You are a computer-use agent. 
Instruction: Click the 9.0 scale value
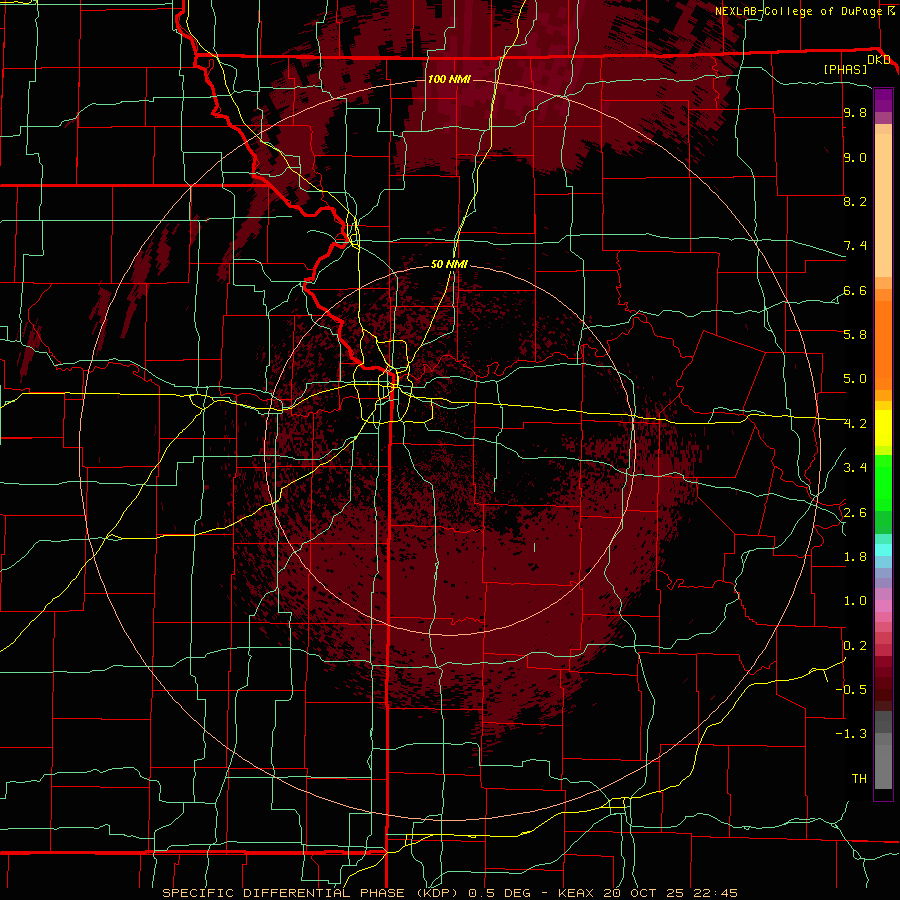click(x=855, y=157)
